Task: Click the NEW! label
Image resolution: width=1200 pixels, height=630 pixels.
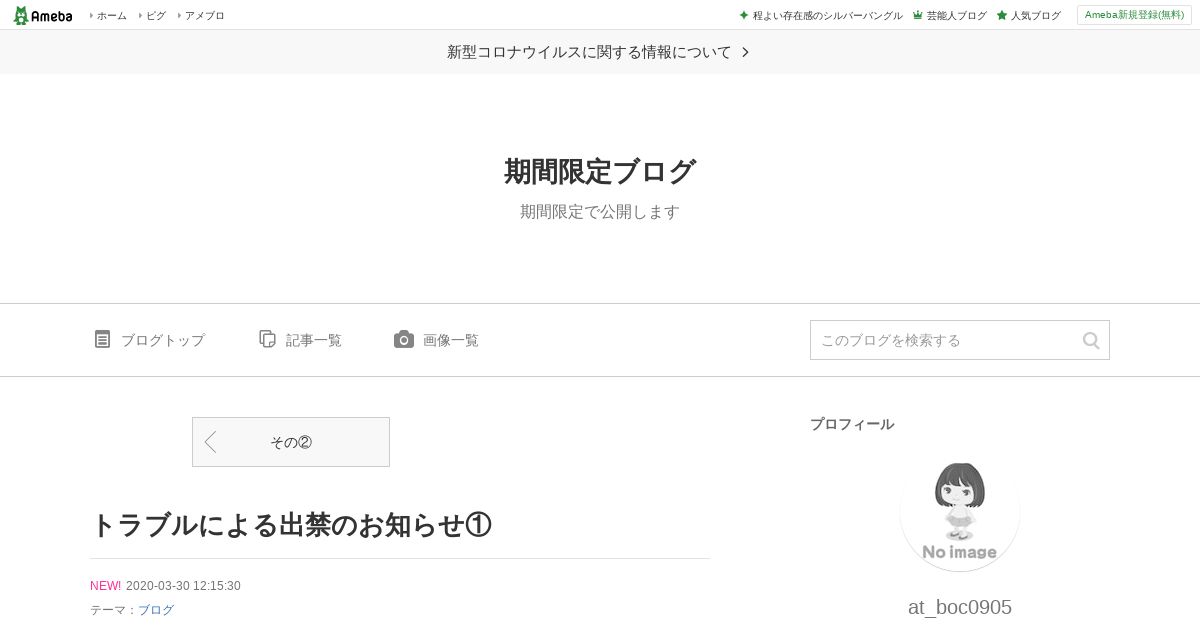Action: [105, 586]
